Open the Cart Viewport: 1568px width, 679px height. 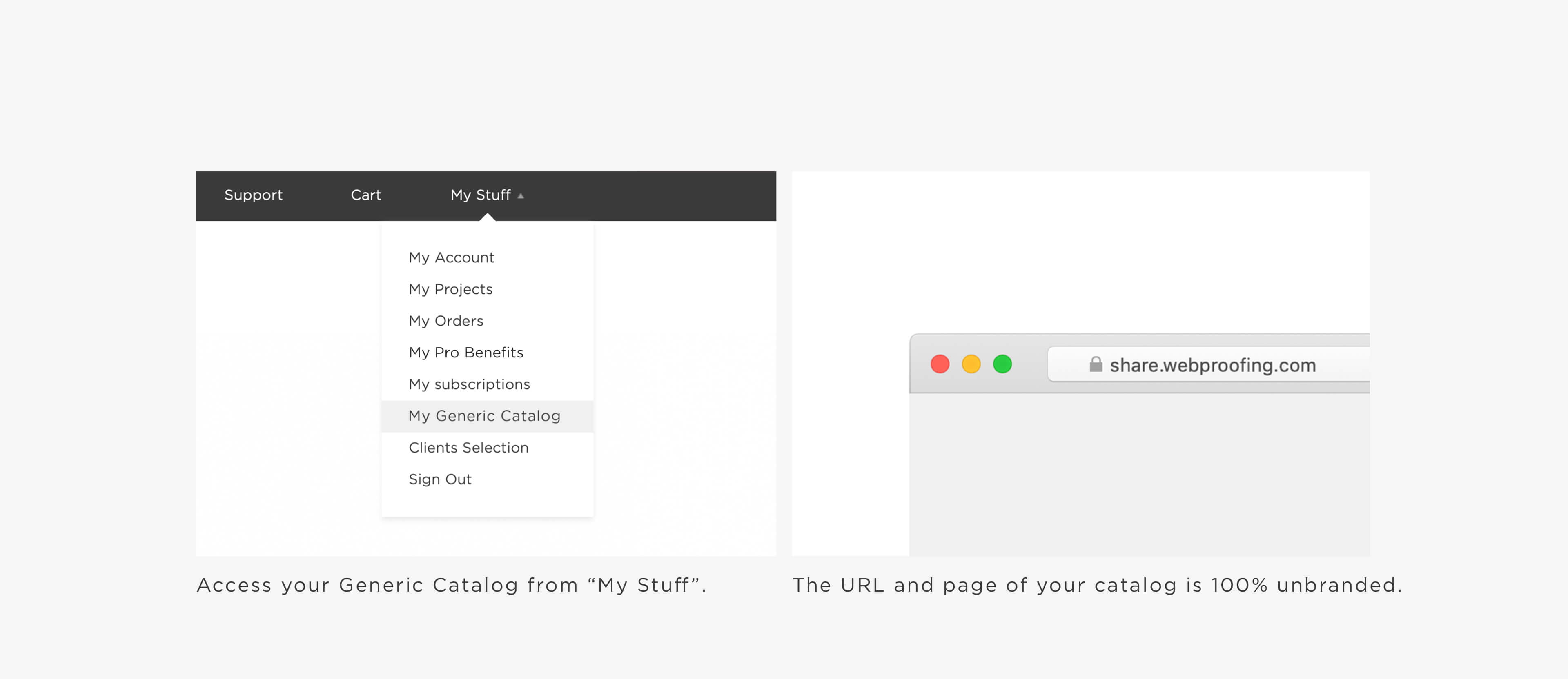click(x=365, y=195)
